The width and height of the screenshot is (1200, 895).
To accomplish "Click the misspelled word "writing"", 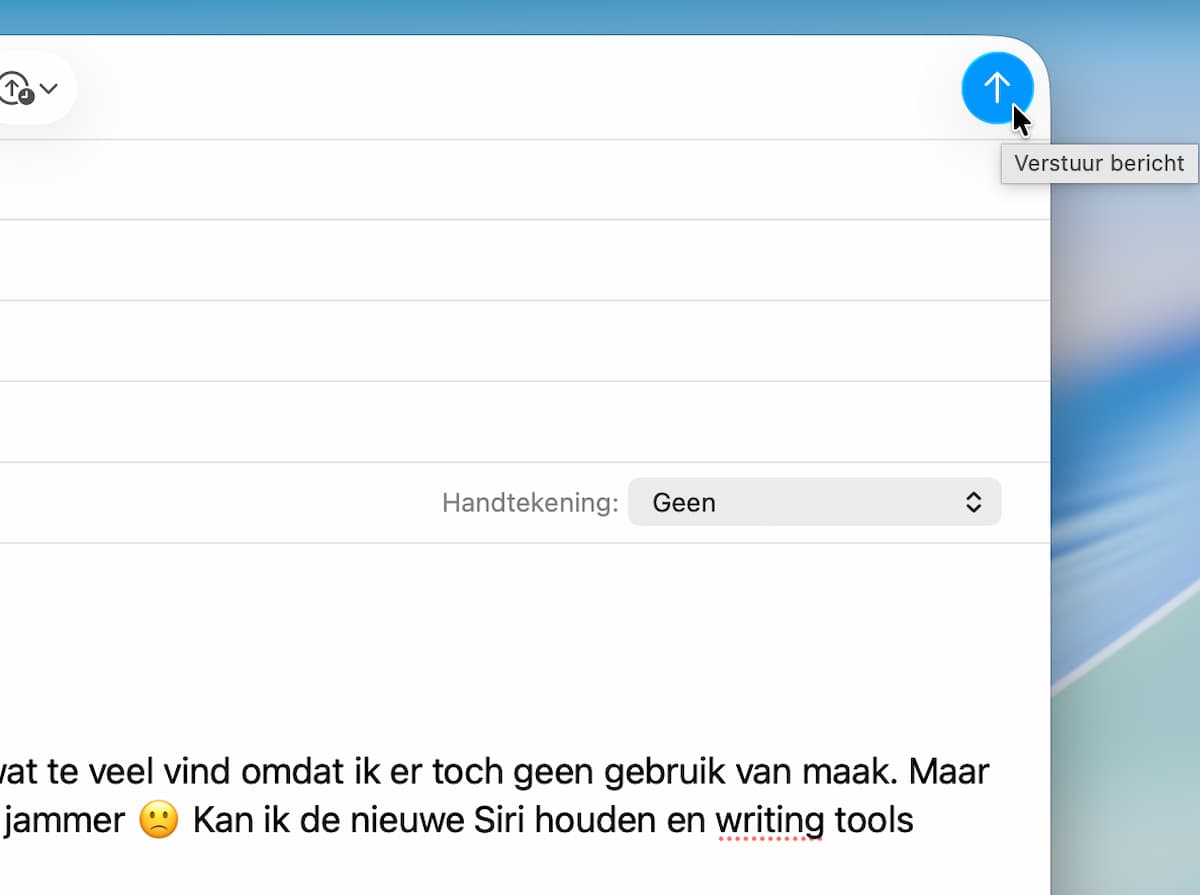I will pos(769,821).
